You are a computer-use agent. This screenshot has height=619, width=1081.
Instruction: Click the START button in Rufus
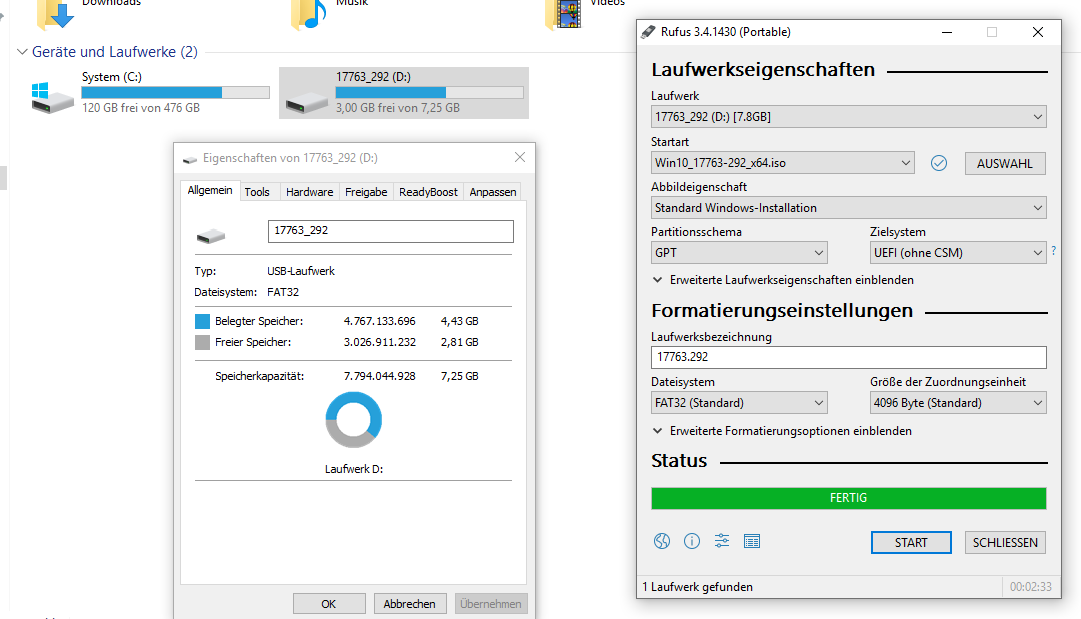(911, 542)
